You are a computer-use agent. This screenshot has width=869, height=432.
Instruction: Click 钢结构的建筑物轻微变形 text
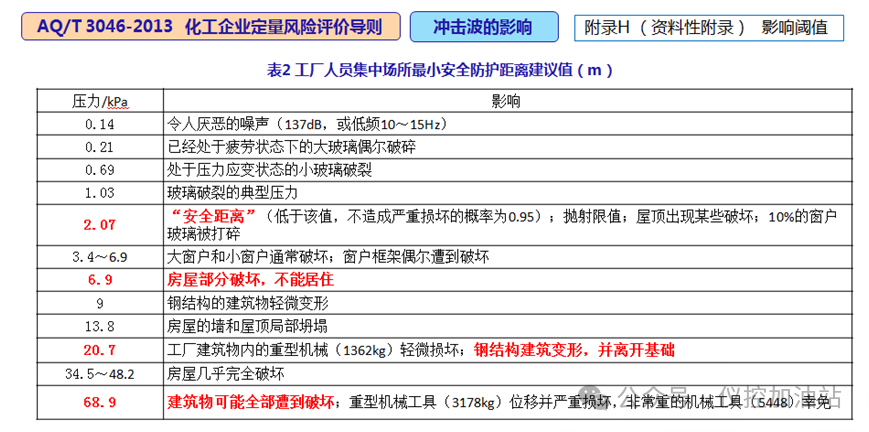[247, 303]
